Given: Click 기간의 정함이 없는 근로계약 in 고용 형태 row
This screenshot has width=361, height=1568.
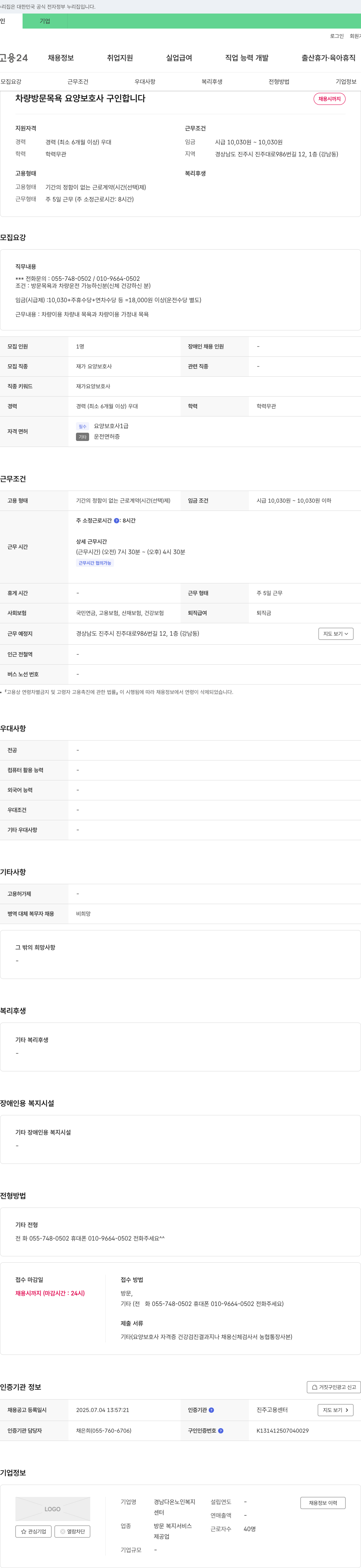Looking at the screenshot, I should pyautogui.click(x=123, y=500).
